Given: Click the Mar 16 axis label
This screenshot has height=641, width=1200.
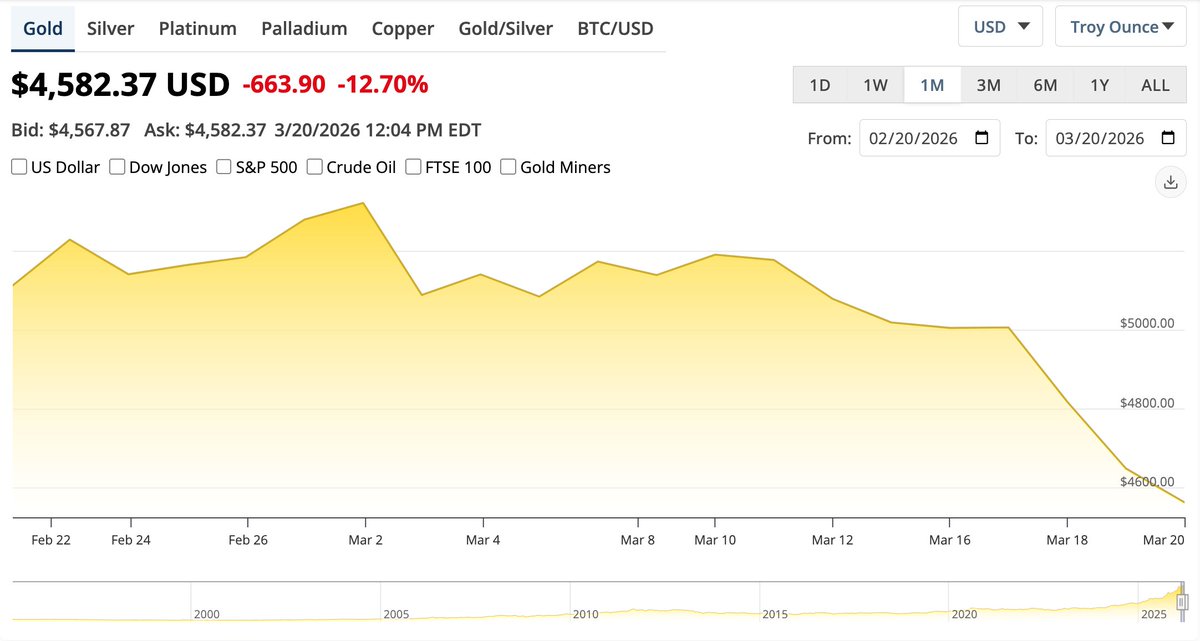Looking at the screenshot, I should 948,540.
